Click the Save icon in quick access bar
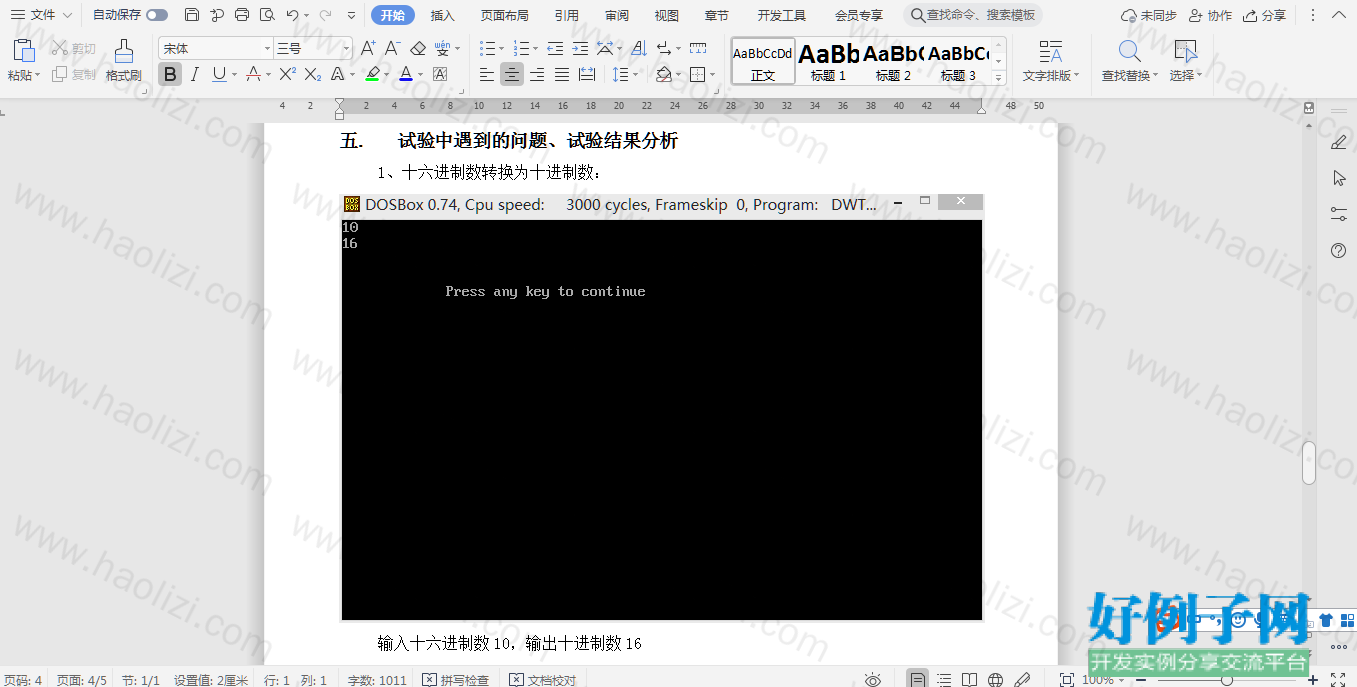The width and height of the screenshot is (1357, 687). (192, 15)
